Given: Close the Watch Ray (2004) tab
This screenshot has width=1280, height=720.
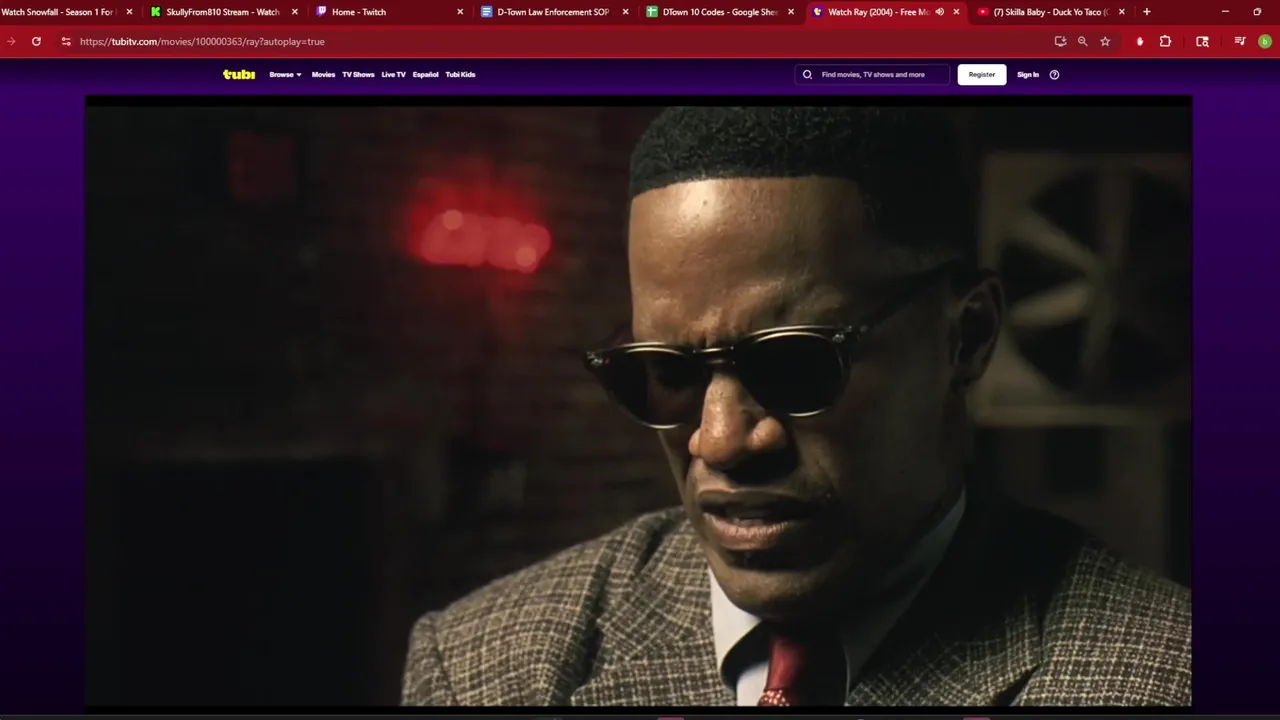Looking at the screenshot, I should pyautogui.click(x=956, y=12).
